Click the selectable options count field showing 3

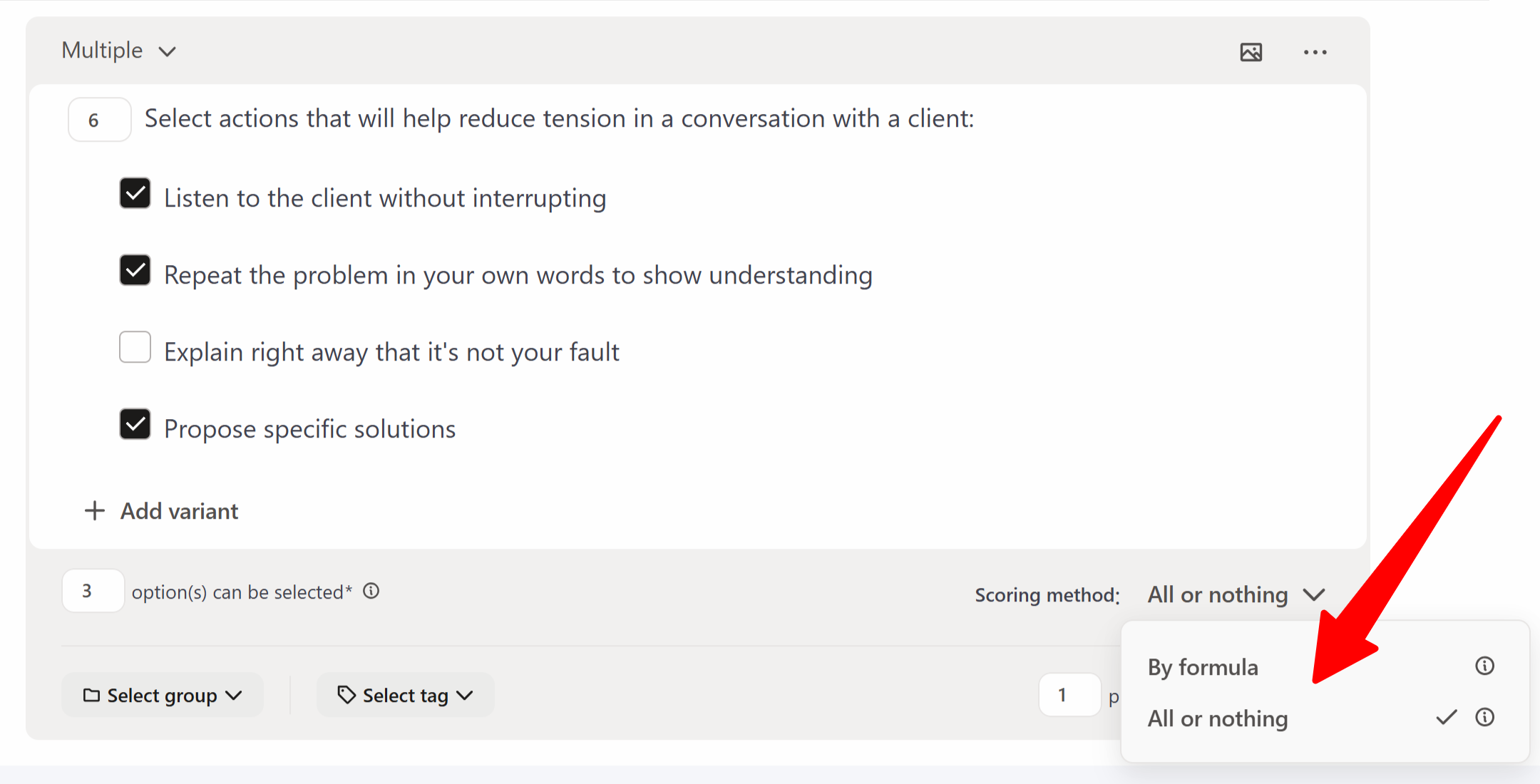(x=93, y=591)
